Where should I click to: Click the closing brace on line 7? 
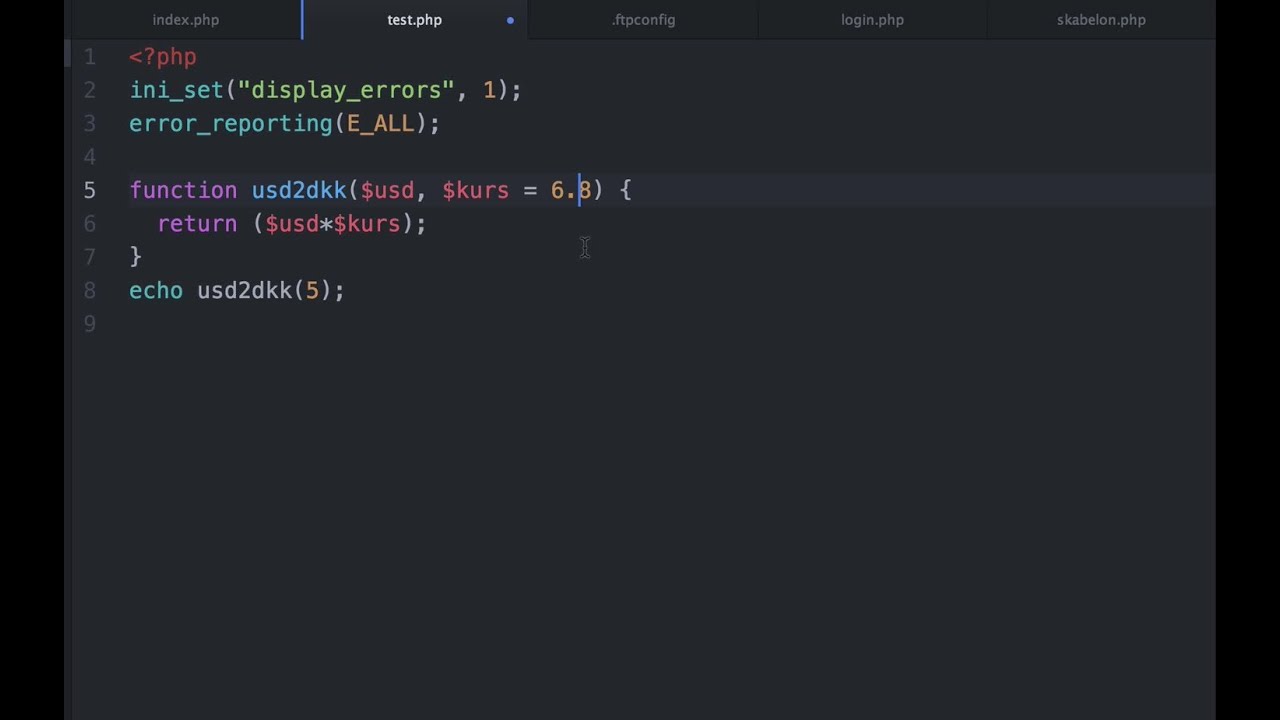click(135, 257)
